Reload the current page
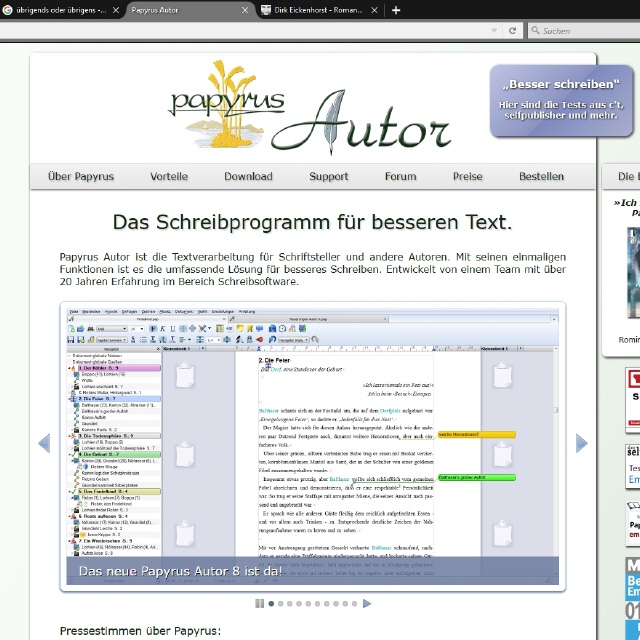The image size is (640, 640). (513, 31)
